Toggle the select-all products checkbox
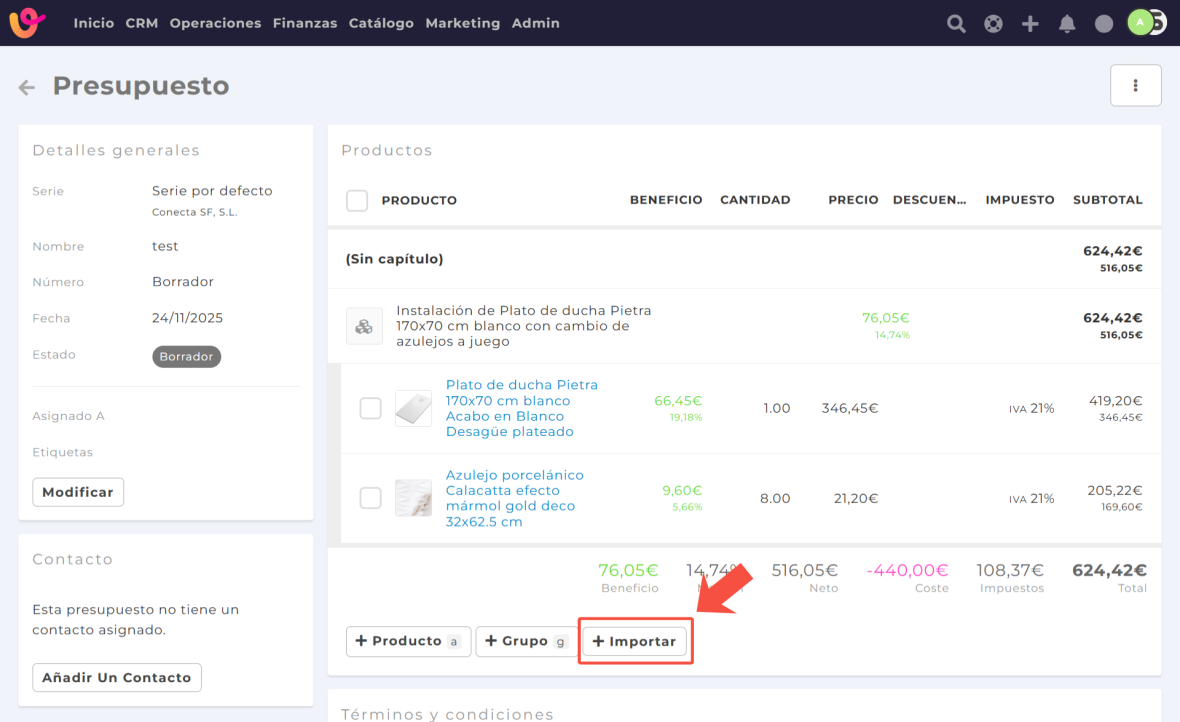 [x=357, y=200]
